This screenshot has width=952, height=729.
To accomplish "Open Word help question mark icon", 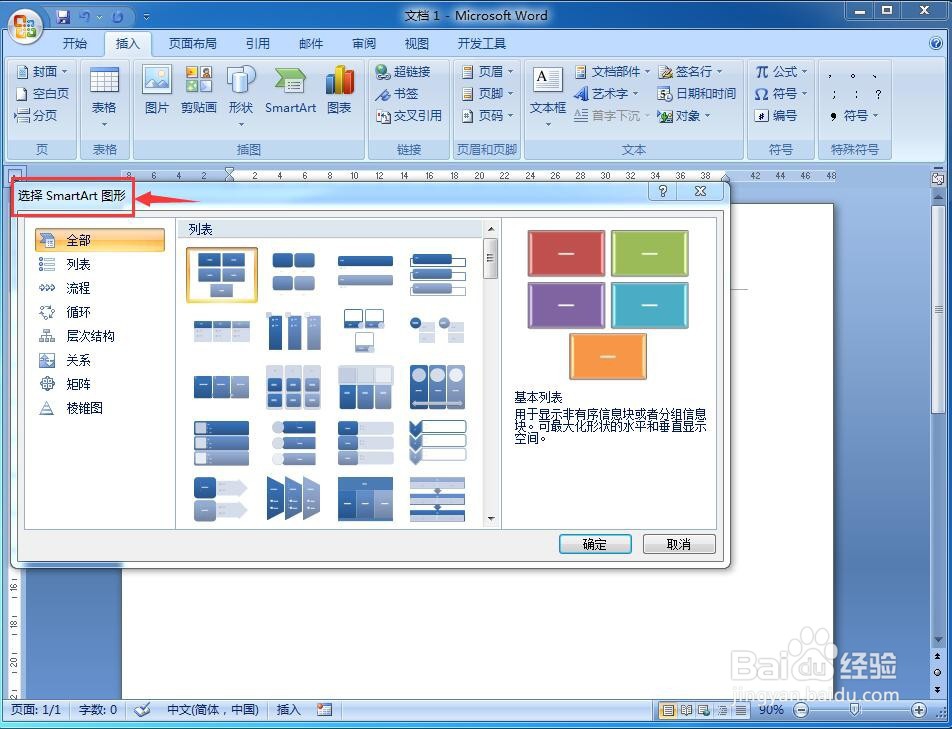I will click(936, 43).
